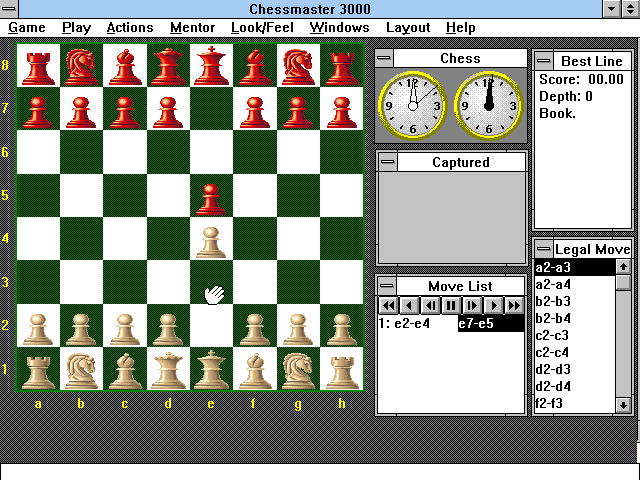Select legal move a2-a3
Screen dimensions: 640x480
pyautogui.click(x=574, y=267)
